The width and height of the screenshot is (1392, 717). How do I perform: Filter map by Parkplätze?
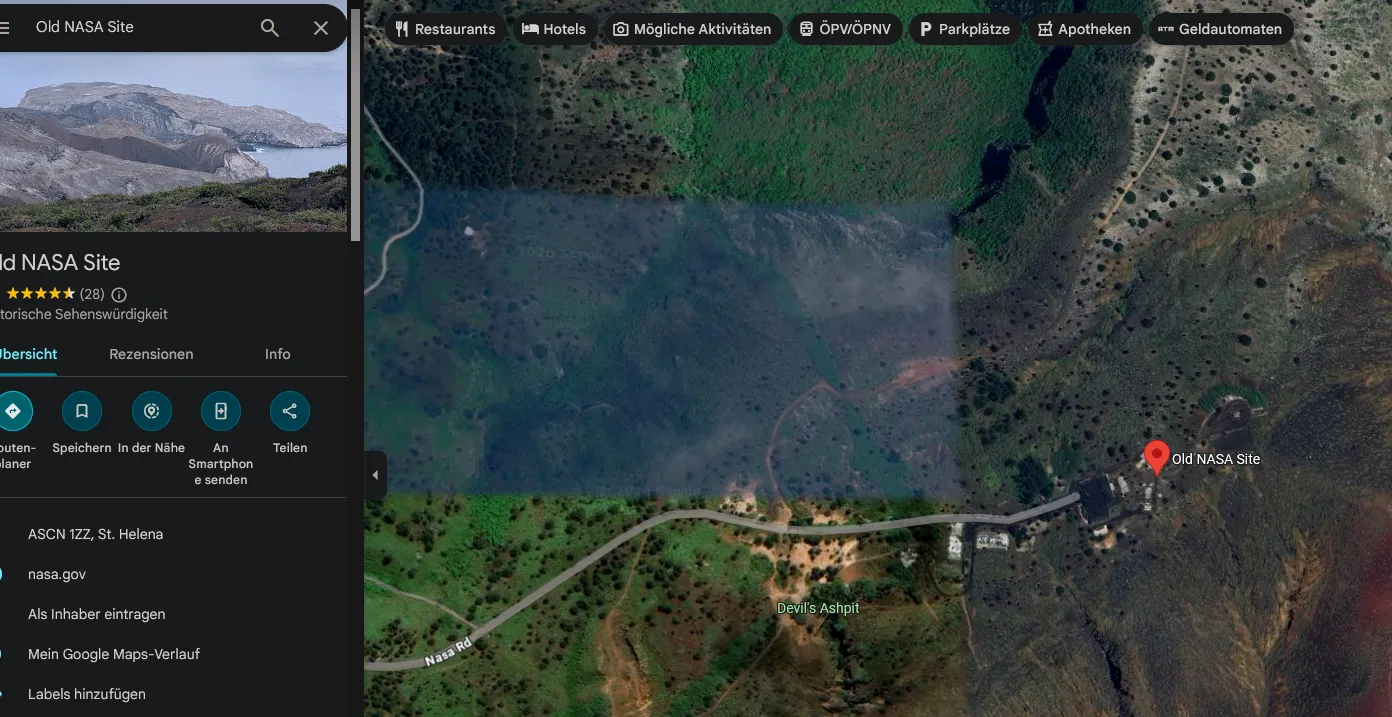point(965,29)
